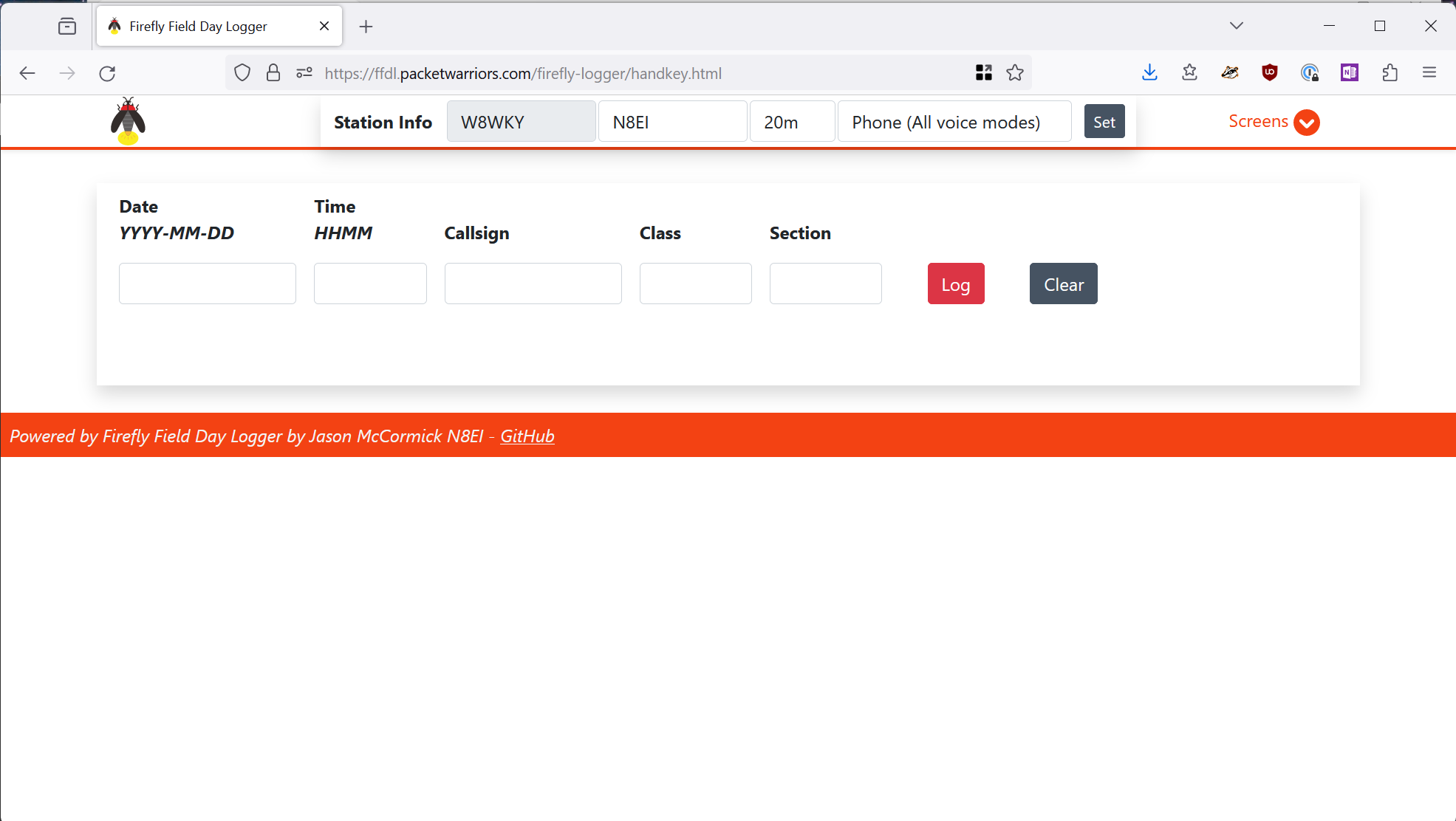Select the 20m band dropdown
1456x821 pixels.
coord(792,122)
